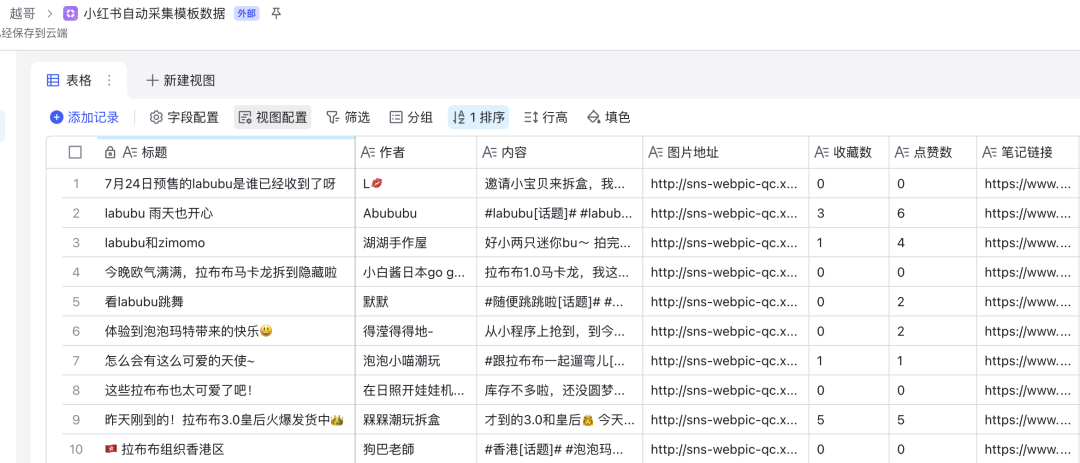Select the author cell '狗巴老師'
The height and width of the screenshot is (463, 1080).
click(416, 449)
